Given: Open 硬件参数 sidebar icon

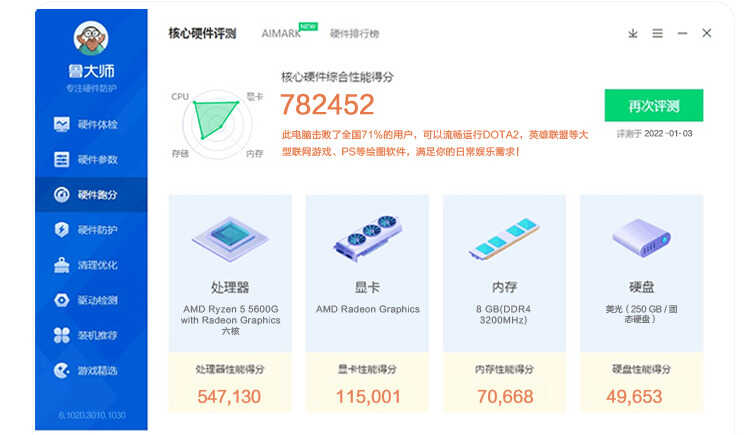Looking at the screenshot, I should pyautogui.click(x=61, y=160).
